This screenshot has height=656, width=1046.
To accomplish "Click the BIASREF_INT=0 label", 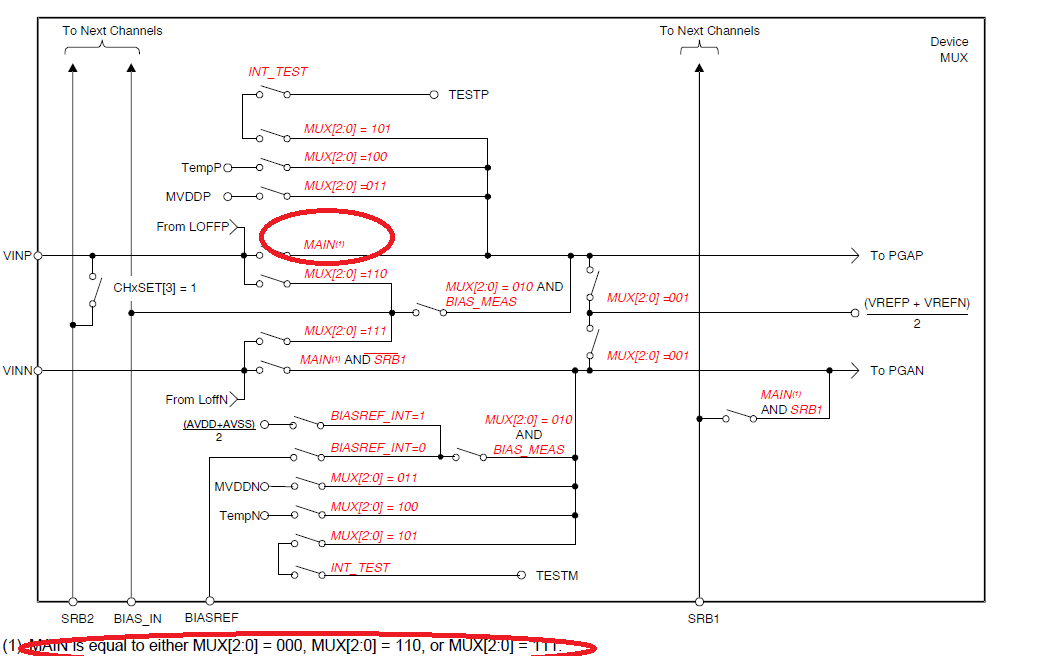I will click(x=378, y=448).
